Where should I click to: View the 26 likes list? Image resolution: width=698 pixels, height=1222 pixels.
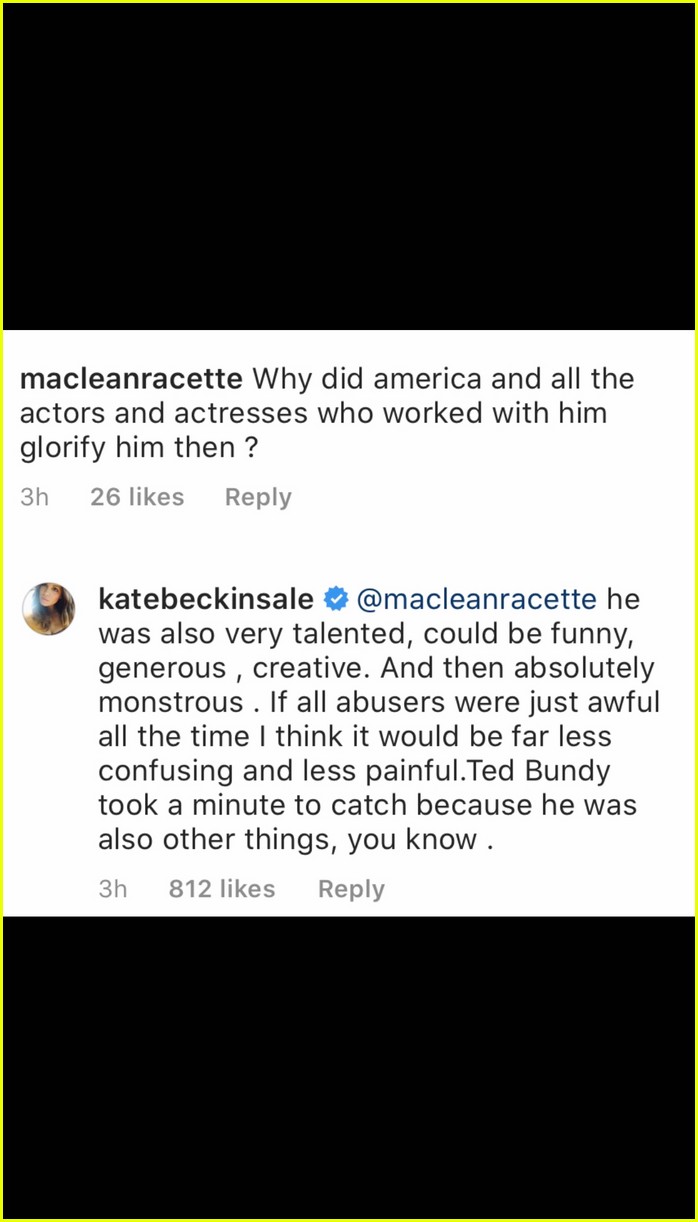pyautogui.click(x=137, y=497)
